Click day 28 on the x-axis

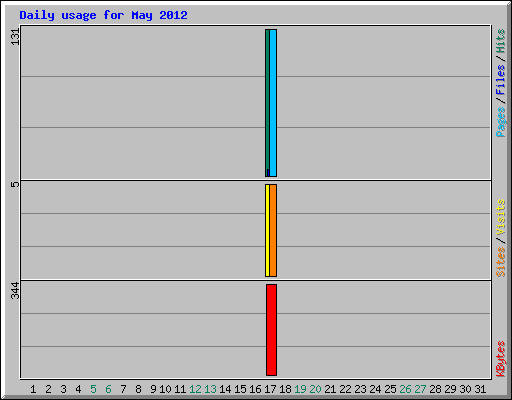point(435,389)
